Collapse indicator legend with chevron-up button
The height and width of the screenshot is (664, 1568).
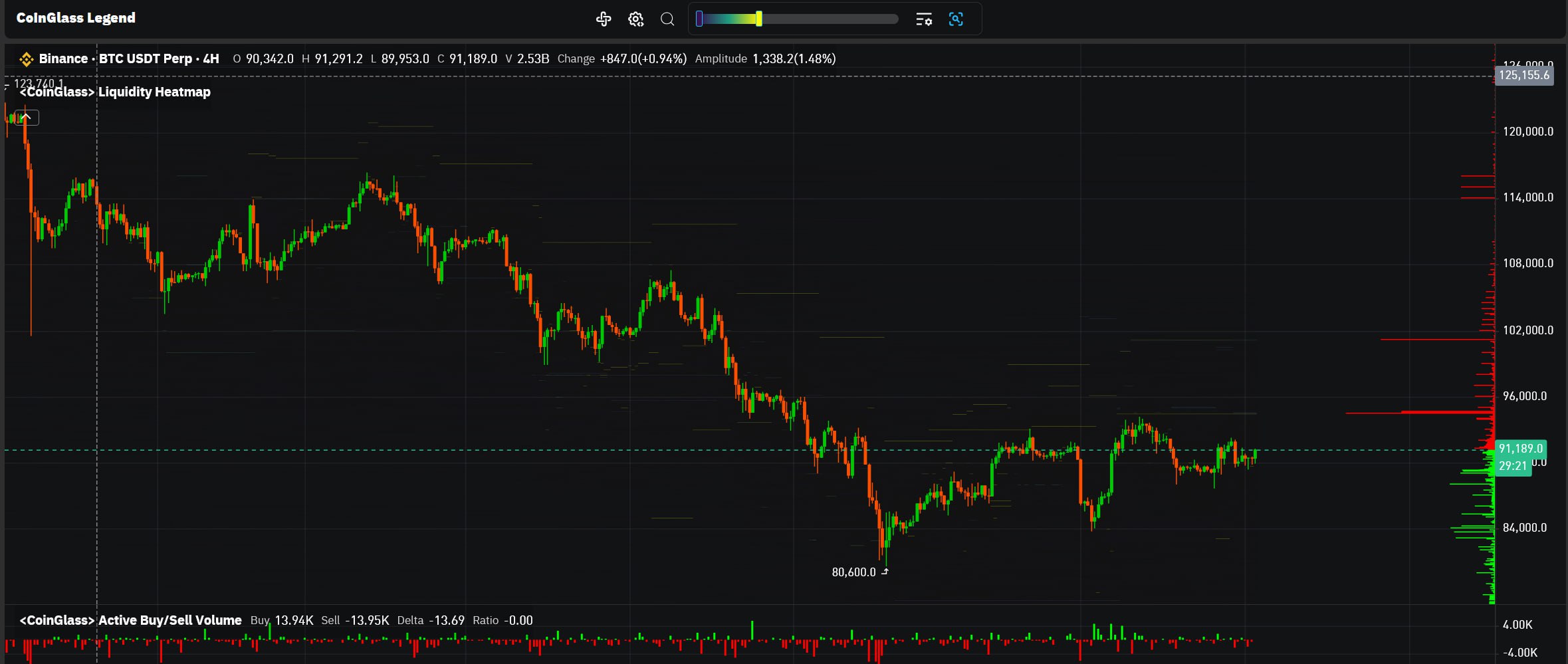pos(27,118)
